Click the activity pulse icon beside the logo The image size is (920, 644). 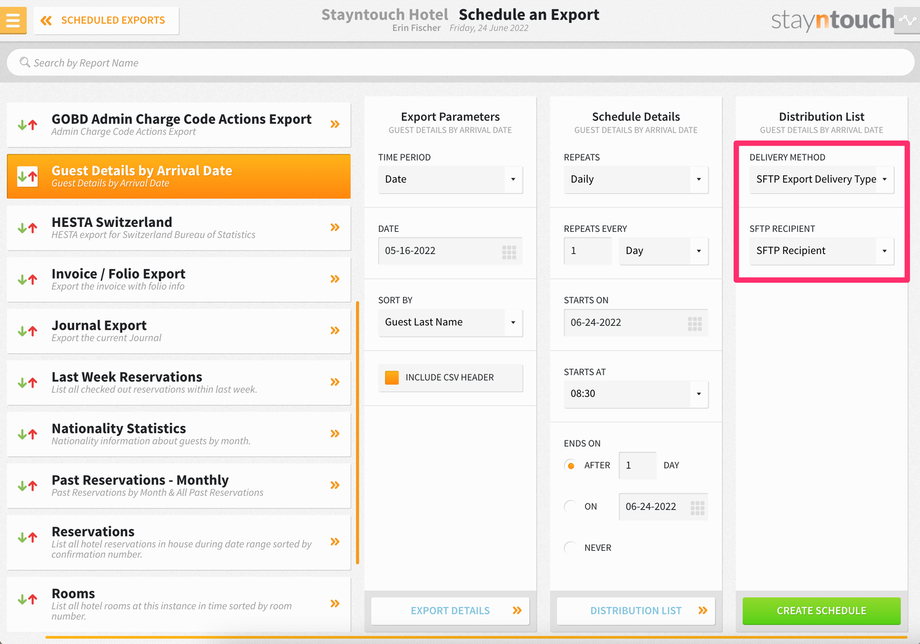click(x=907, y=21)
